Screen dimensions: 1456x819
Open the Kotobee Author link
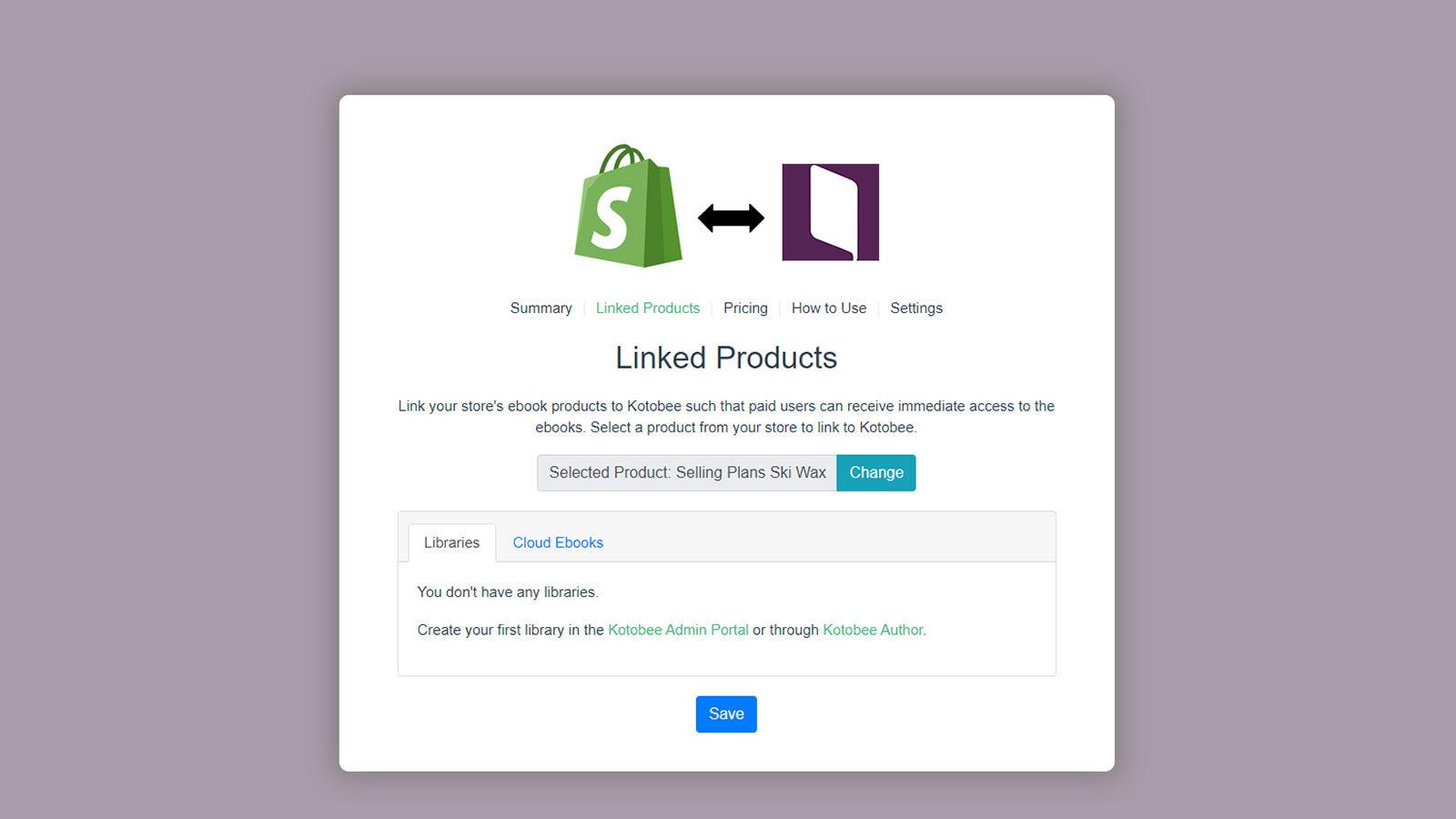[x=872, y=630]
